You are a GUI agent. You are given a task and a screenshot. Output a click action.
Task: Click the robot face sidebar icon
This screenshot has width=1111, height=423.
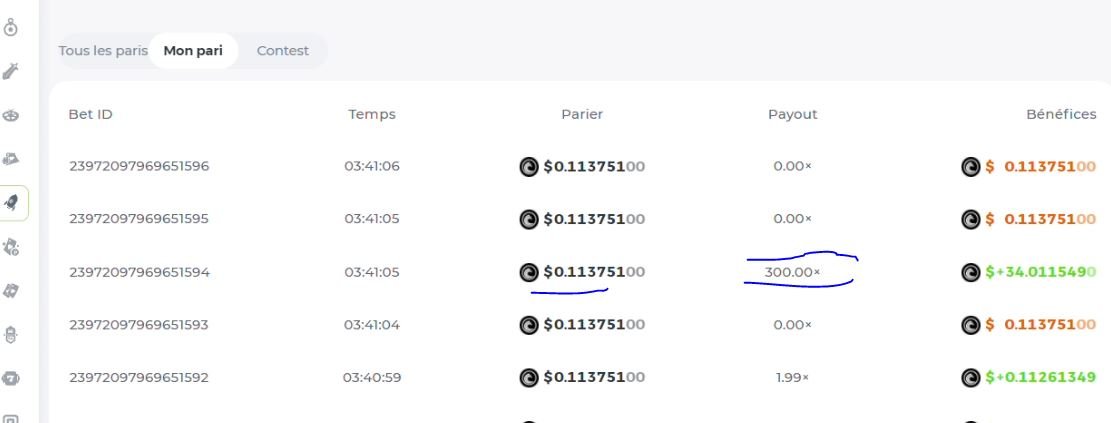click(14, 336)
